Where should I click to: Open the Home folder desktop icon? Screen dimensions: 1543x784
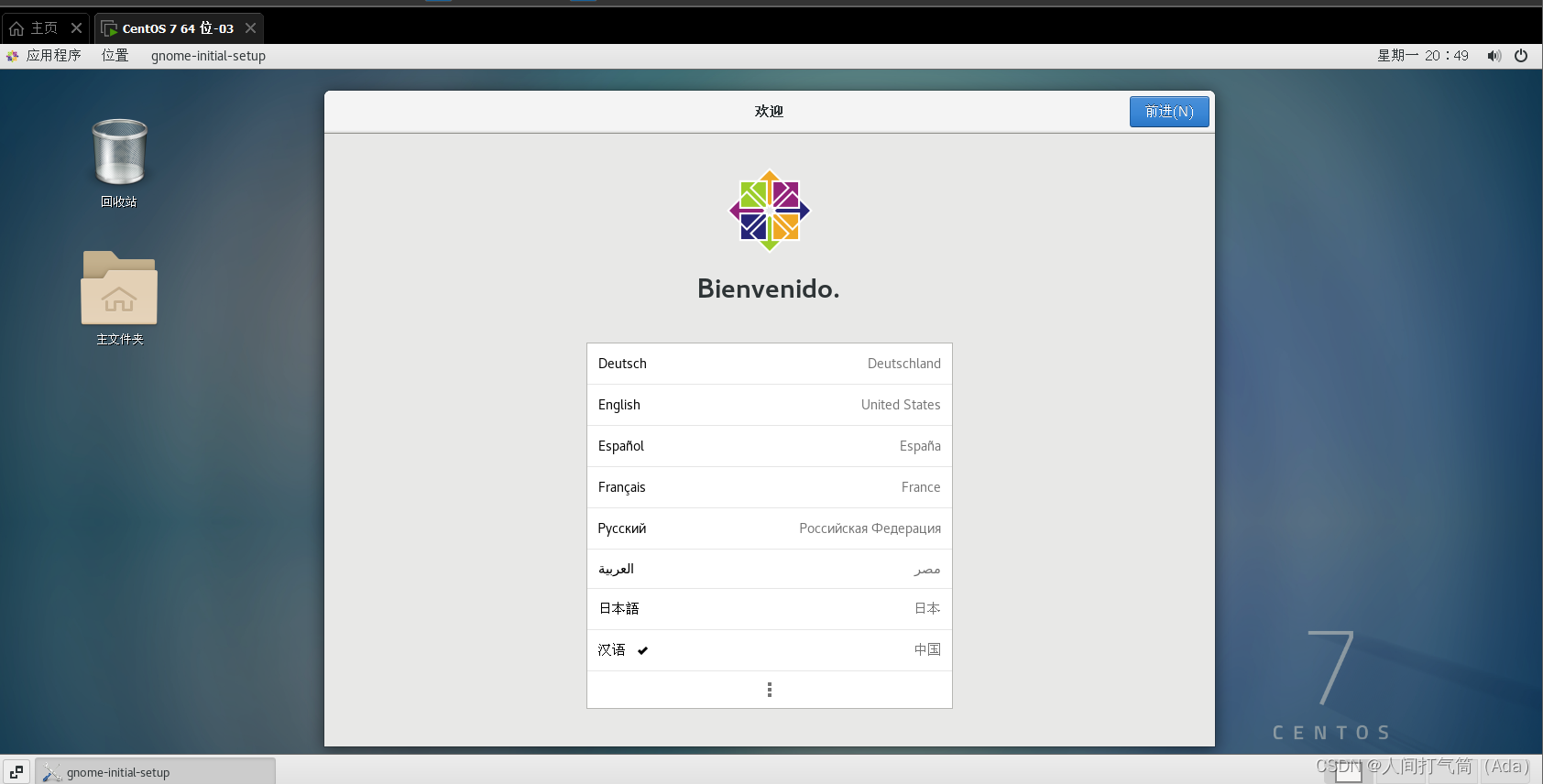point(119,288)
